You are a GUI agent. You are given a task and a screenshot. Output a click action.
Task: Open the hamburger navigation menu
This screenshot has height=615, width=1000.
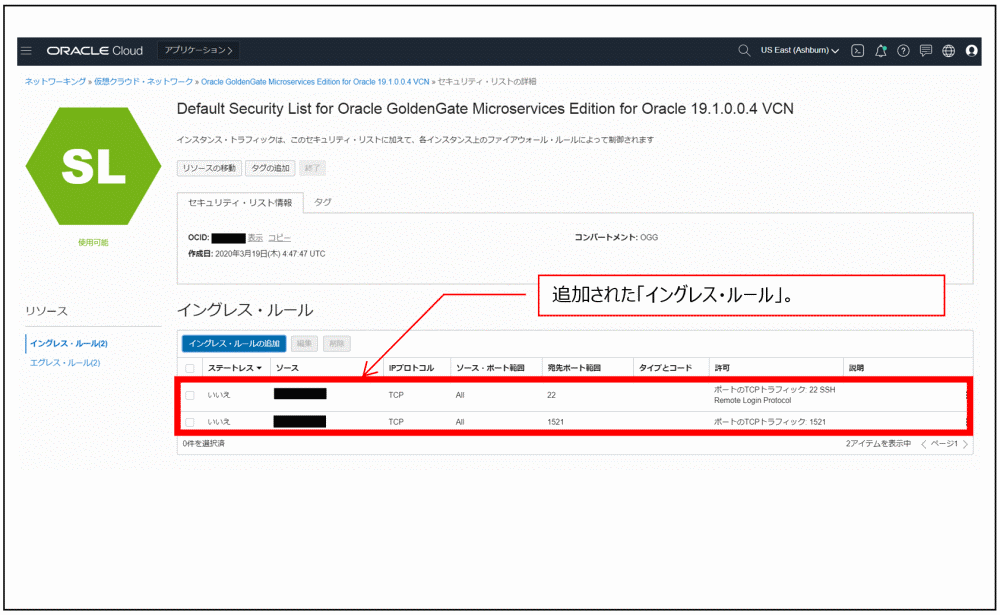tap(26, 50)
